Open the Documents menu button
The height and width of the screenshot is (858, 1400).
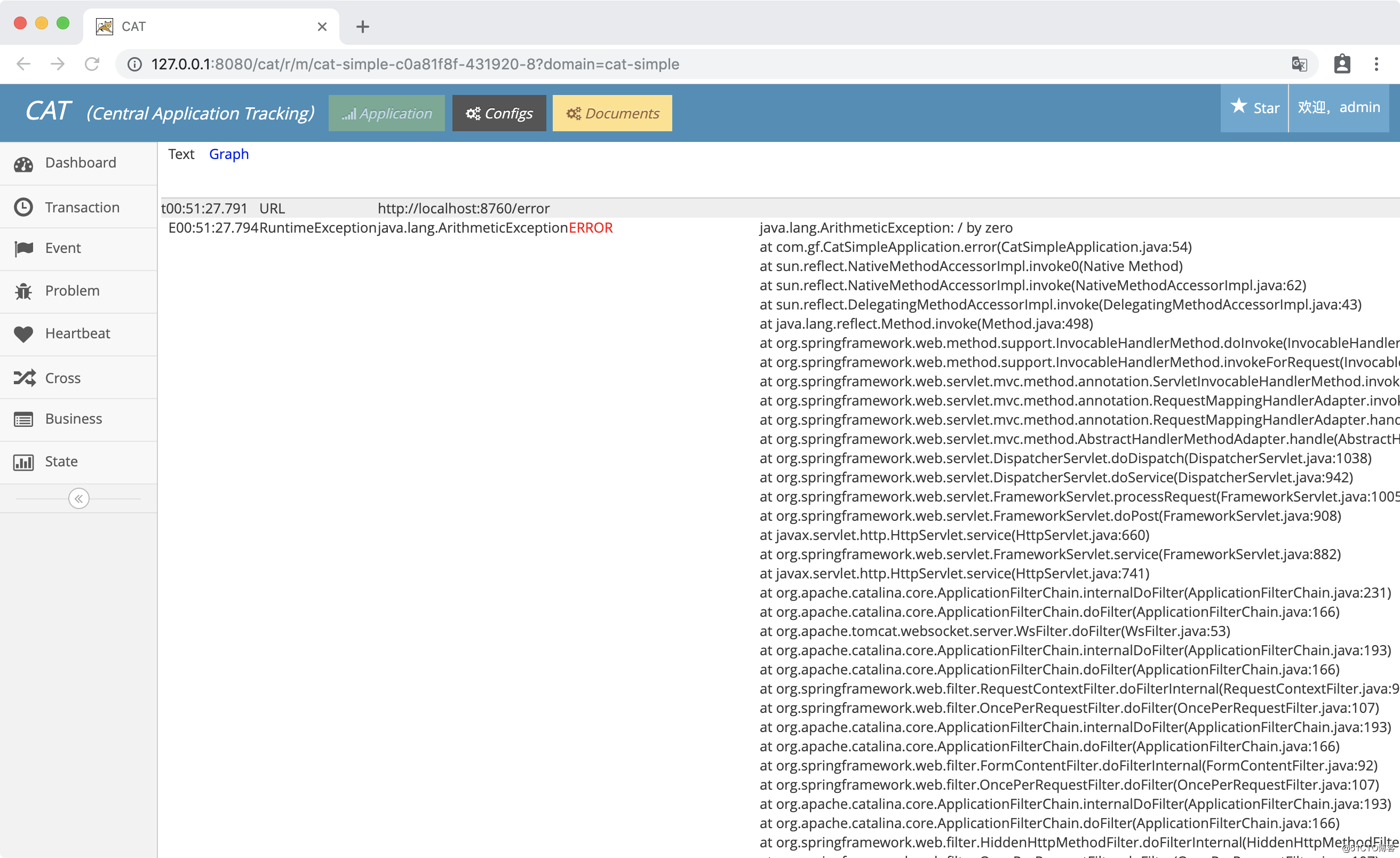click(612, 113)
